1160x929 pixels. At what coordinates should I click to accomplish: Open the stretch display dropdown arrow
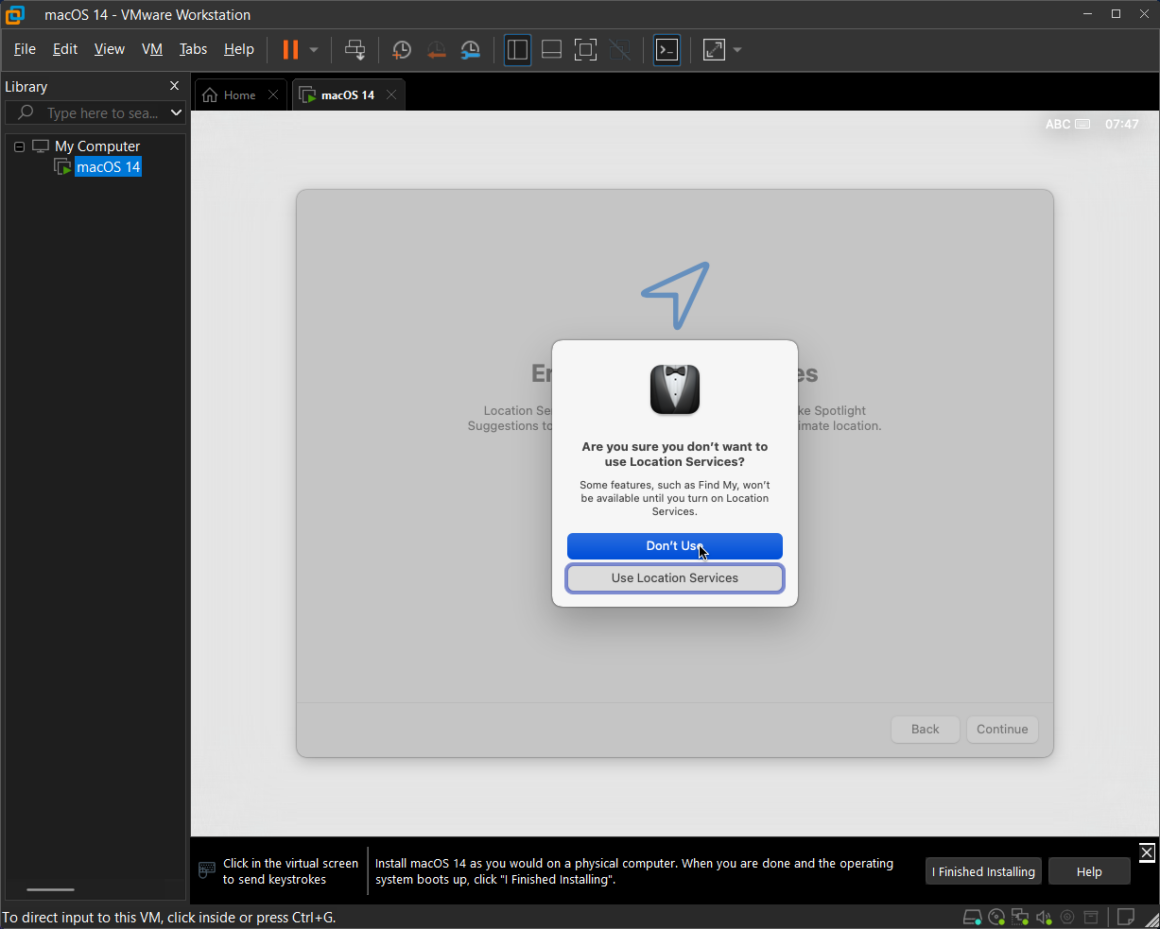click(737, 50)
